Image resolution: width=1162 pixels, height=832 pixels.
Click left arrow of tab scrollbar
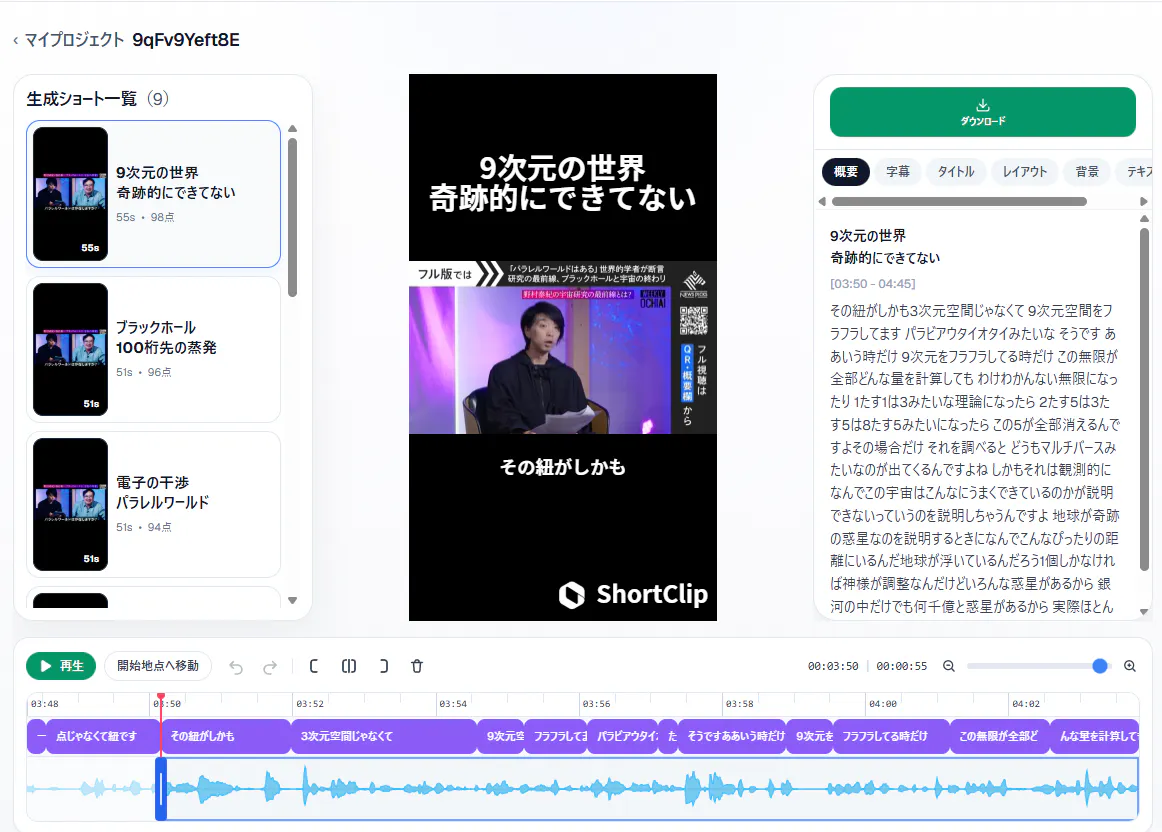pos(822,202)
